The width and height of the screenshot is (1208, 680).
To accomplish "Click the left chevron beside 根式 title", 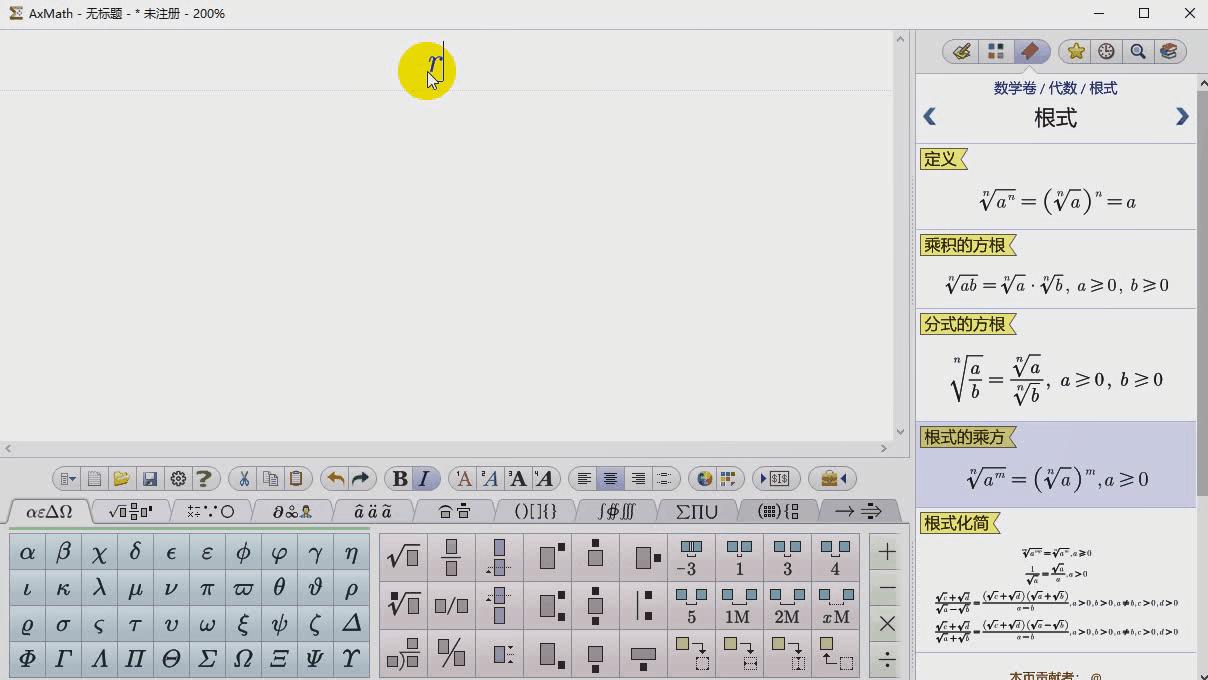I will pos(929,116).
